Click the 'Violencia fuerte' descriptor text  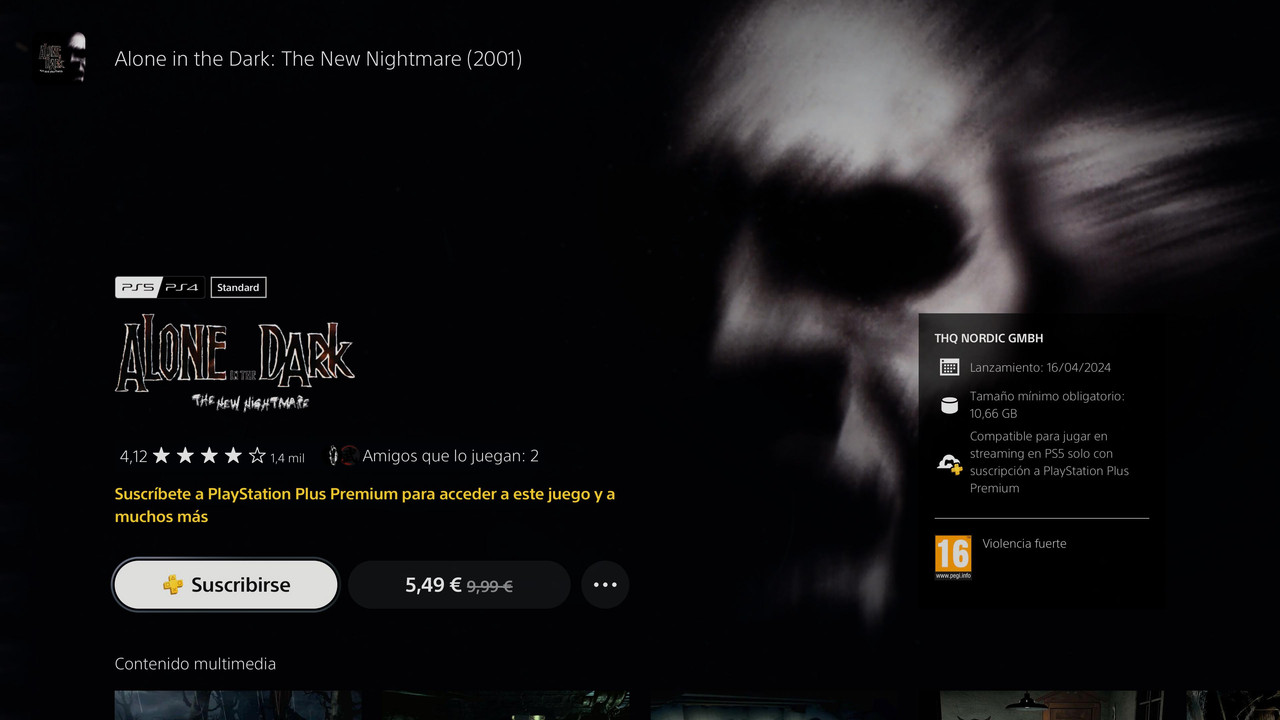pyautogui.click(x=1024, y=544)
